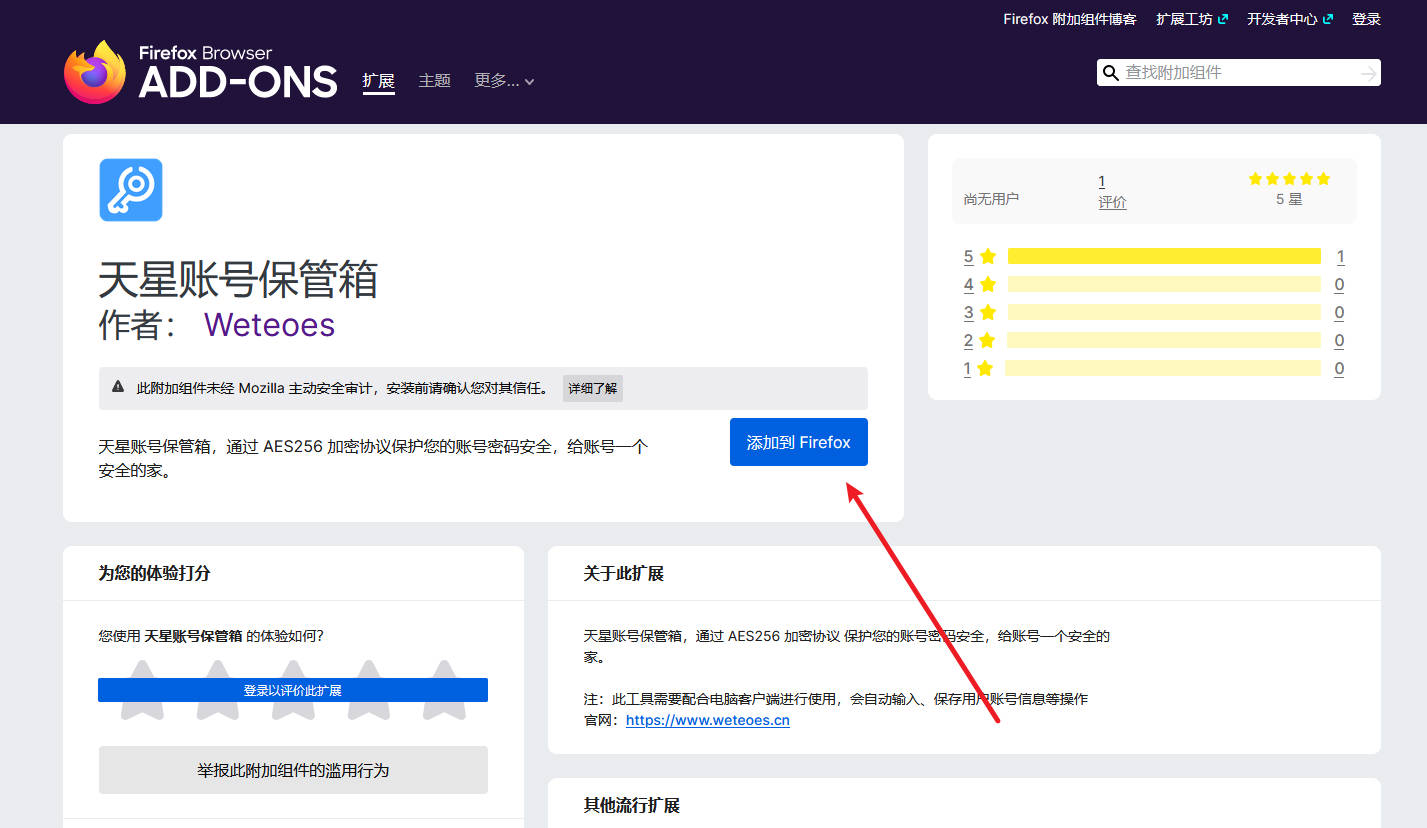Click the 登录以评价此扩展 button

tap(293, 690)
